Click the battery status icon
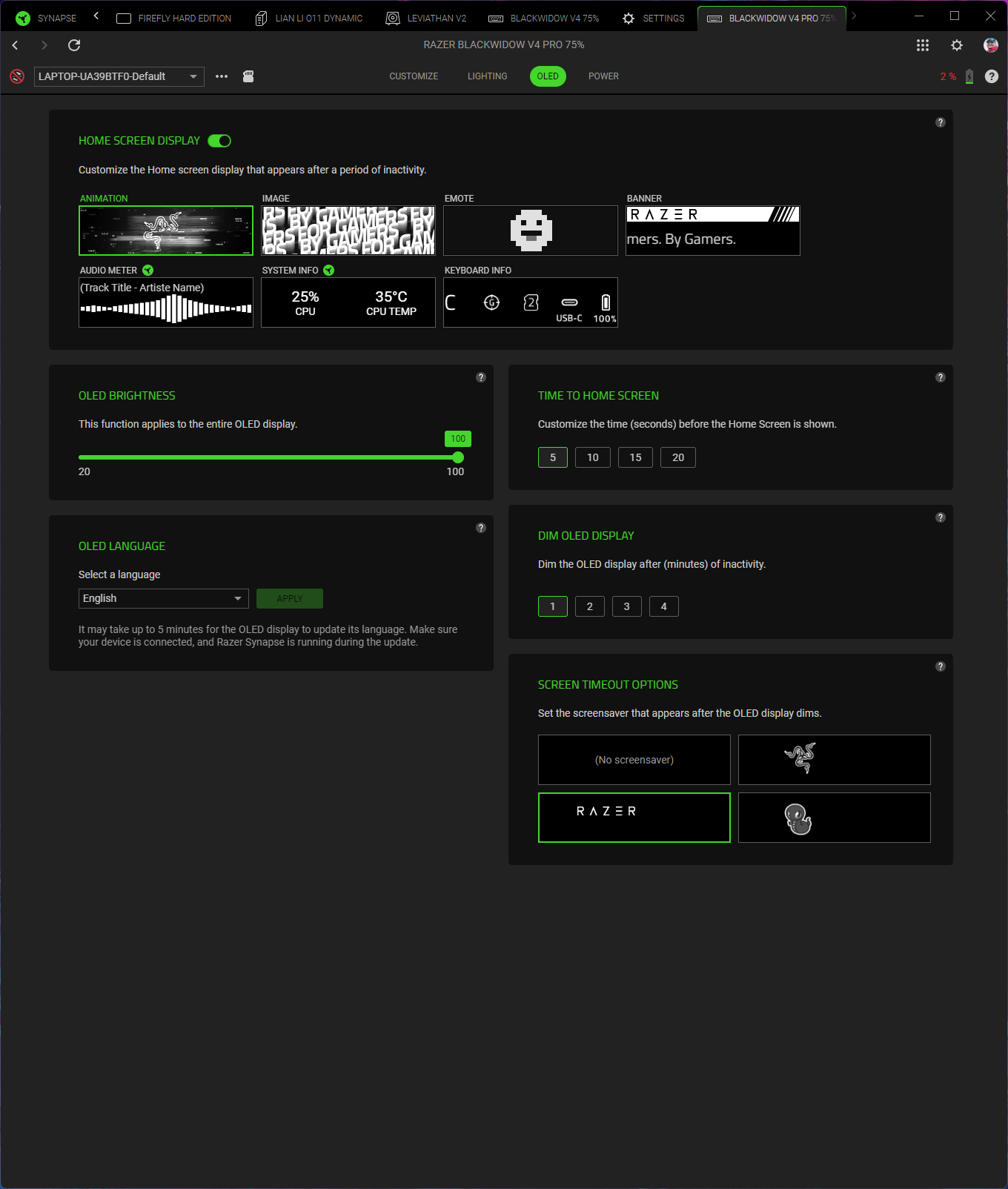The image size is (1008, 1189). (x=969, y=76)
